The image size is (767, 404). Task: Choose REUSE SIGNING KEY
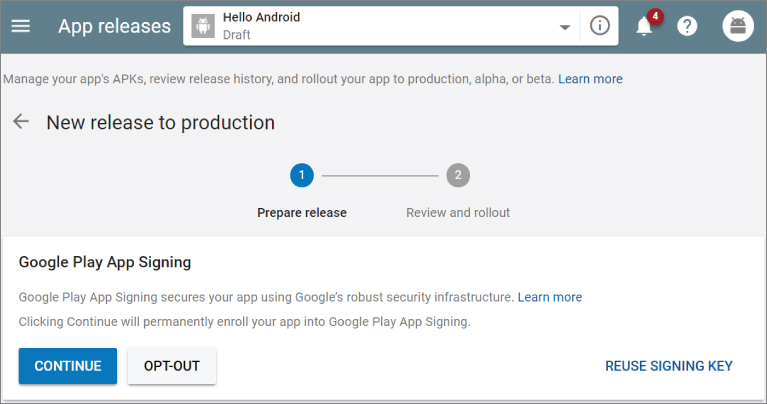pyautogui.click(x=669, y=366)
